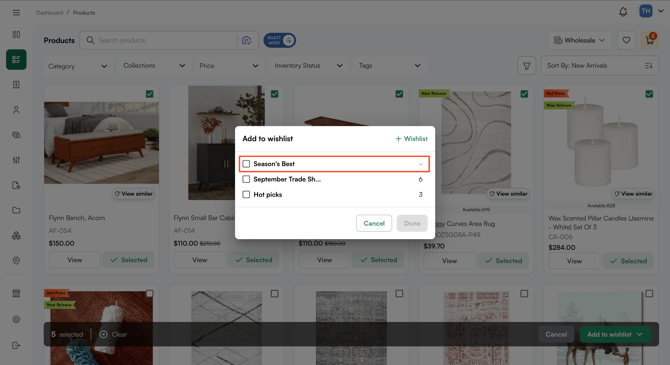Open the hamburger menu icon
This screenshot has width=670, height=365.
[16, 12]
